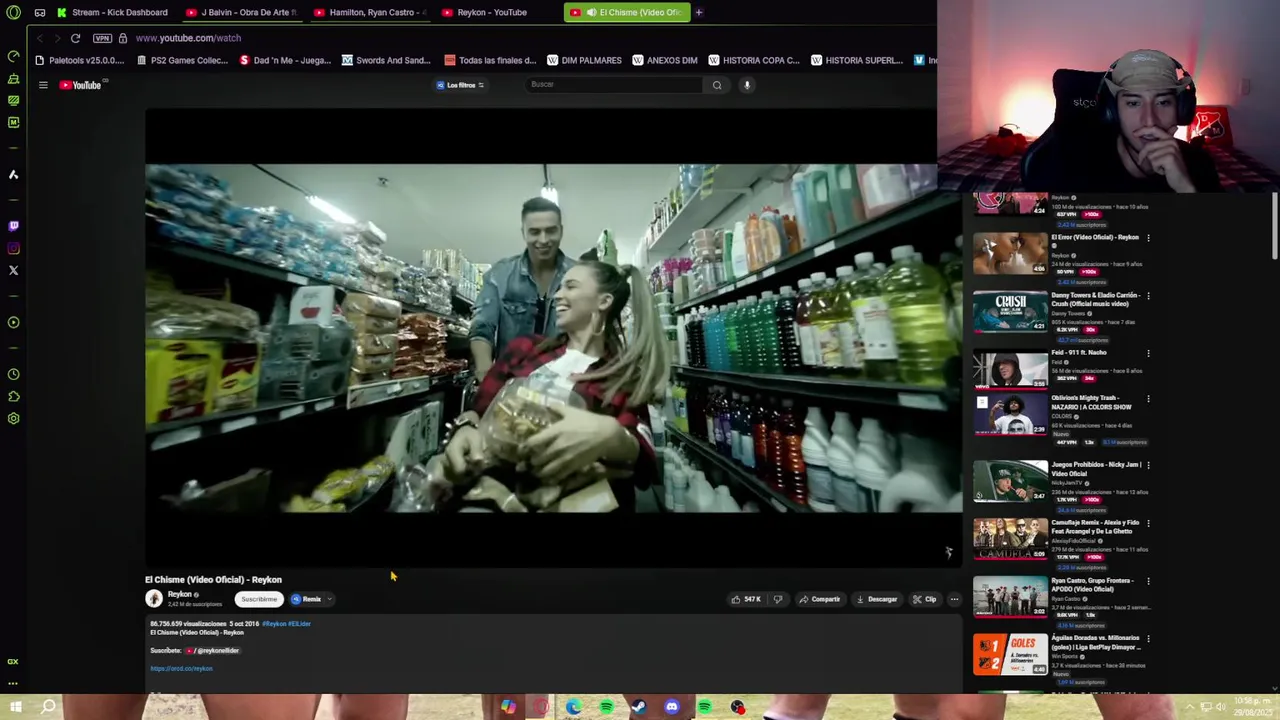Open options for Feid 911 suggestion
The width and height of the screenshot is (1280, 720).
[1148, 353]
